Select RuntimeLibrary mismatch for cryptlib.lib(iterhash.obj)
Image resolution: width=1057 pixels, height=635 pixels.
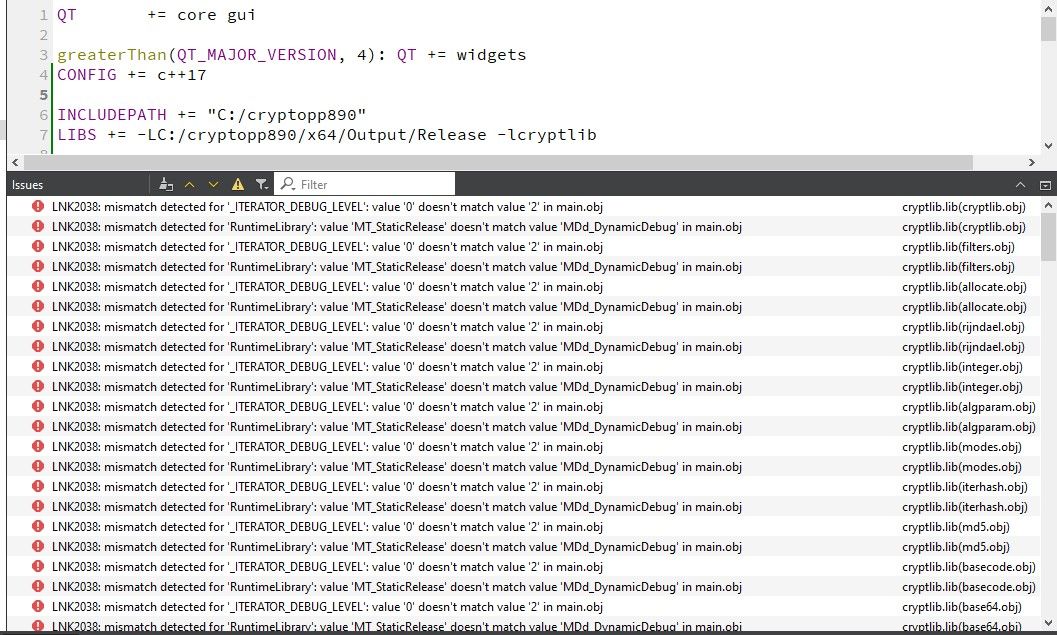click(x=523, y=506)
